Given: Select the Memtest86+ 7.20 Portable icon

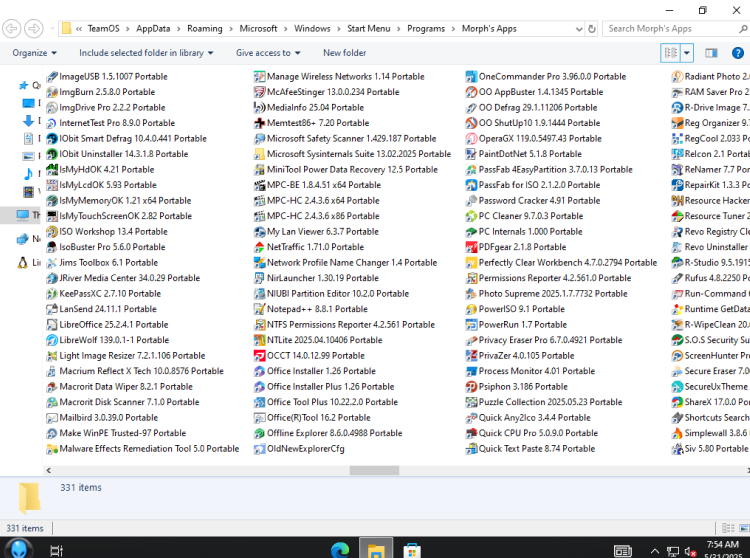Looking at the screenshot, I should (259, 123).
